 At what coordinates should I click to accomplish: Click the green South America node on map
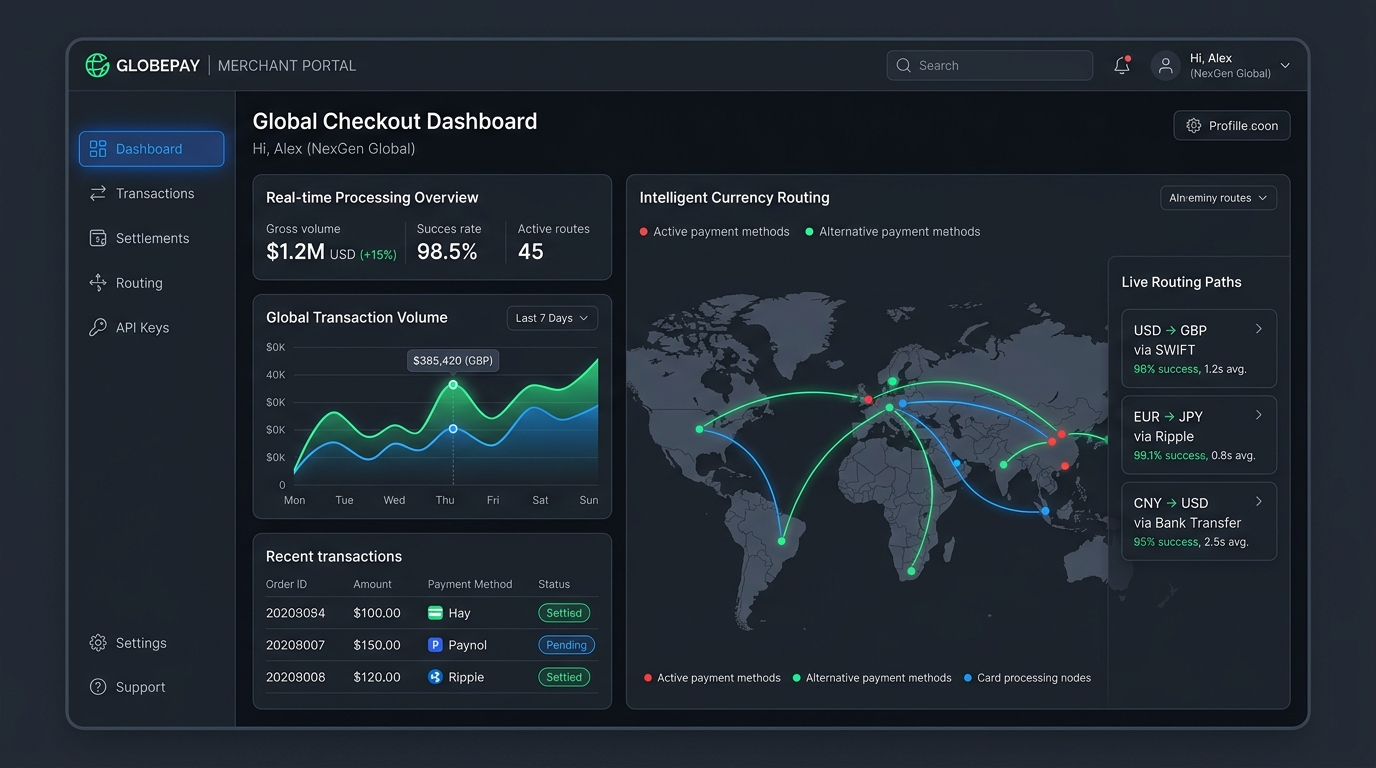tap(782, 541)
